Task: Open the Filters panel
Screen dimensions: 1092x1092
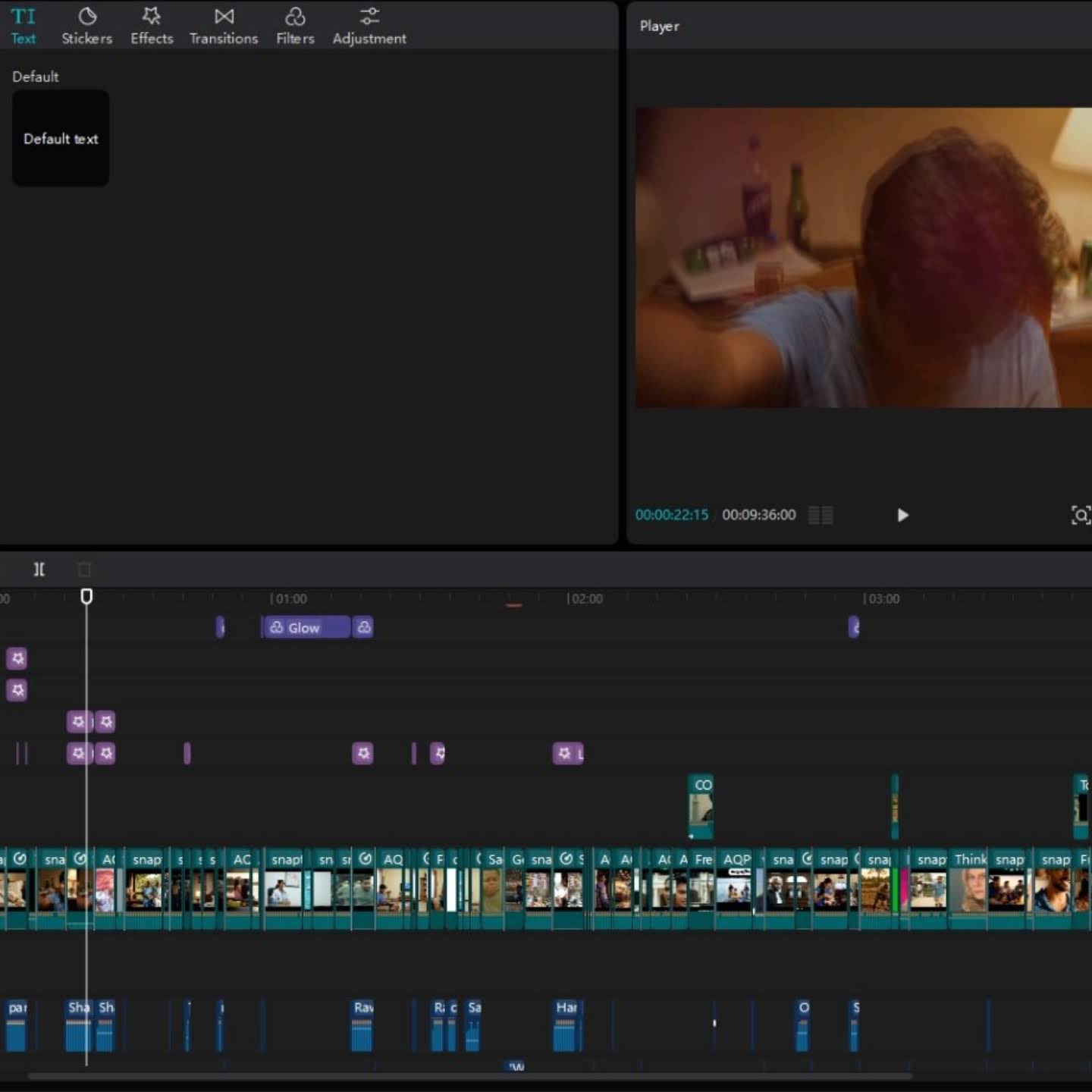Action: (x=295, y=27)
